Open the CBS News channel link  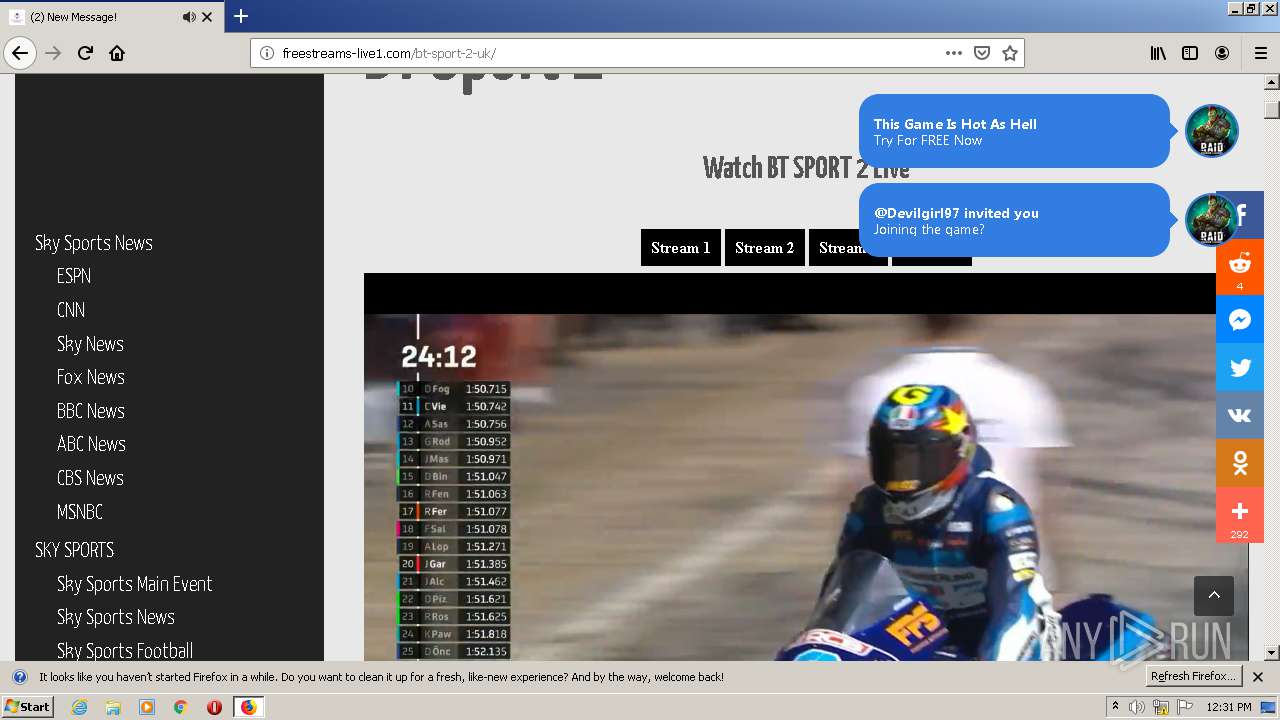click(90, 478)
